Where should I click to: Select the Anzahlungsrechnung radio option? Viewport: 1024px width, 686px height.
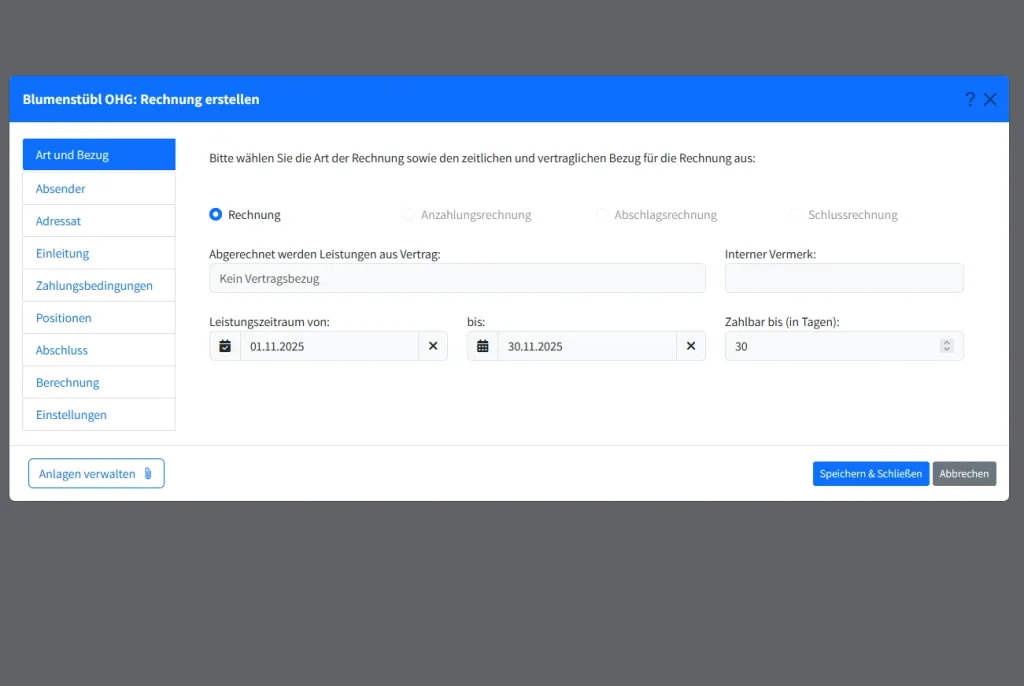pos(408,215)
